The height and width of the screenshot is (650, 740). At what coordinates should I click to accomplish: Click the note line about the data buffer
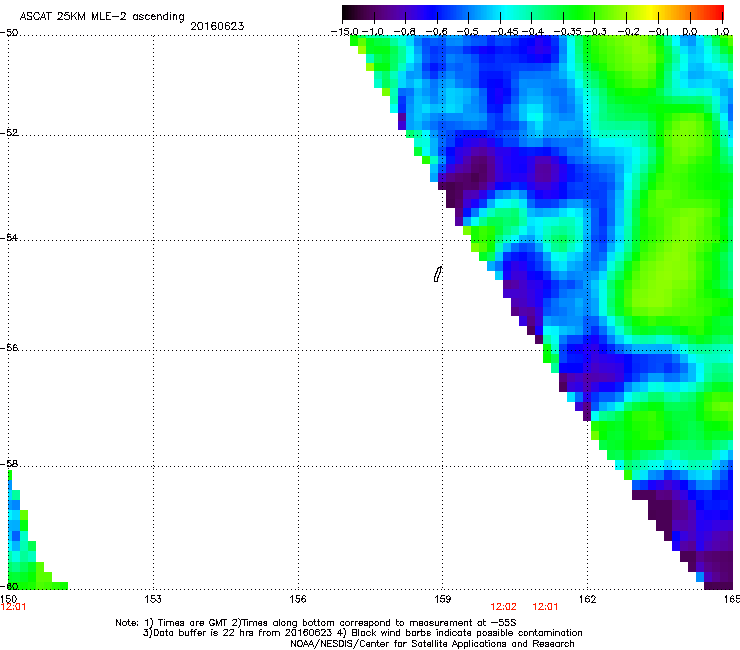pos(362,633)
